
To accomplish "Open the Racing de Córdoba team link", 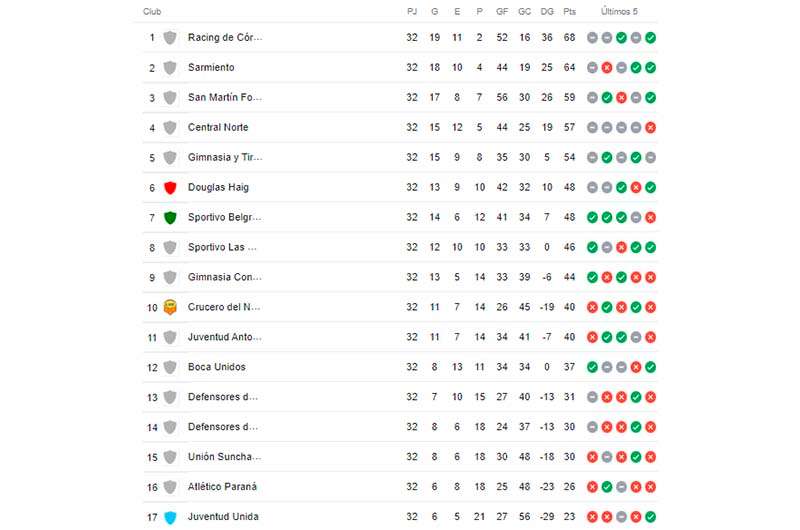I will pos(225,37).
